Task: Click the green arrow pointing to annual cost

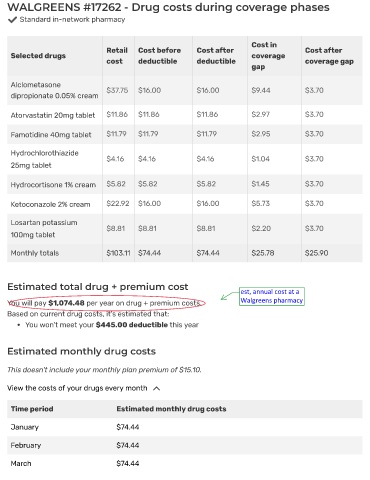Action: [229, 295]
